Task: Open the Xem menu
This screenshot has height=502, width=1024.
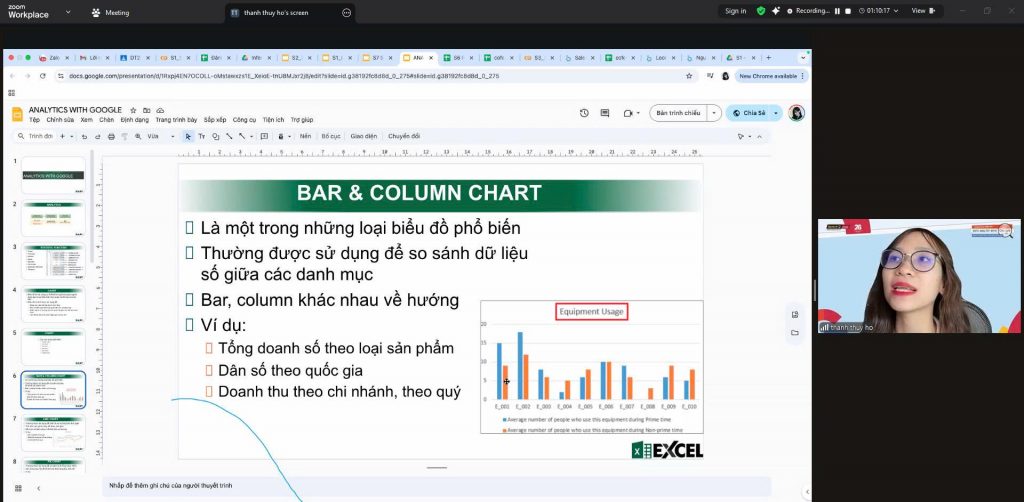Action: point(86,120)
